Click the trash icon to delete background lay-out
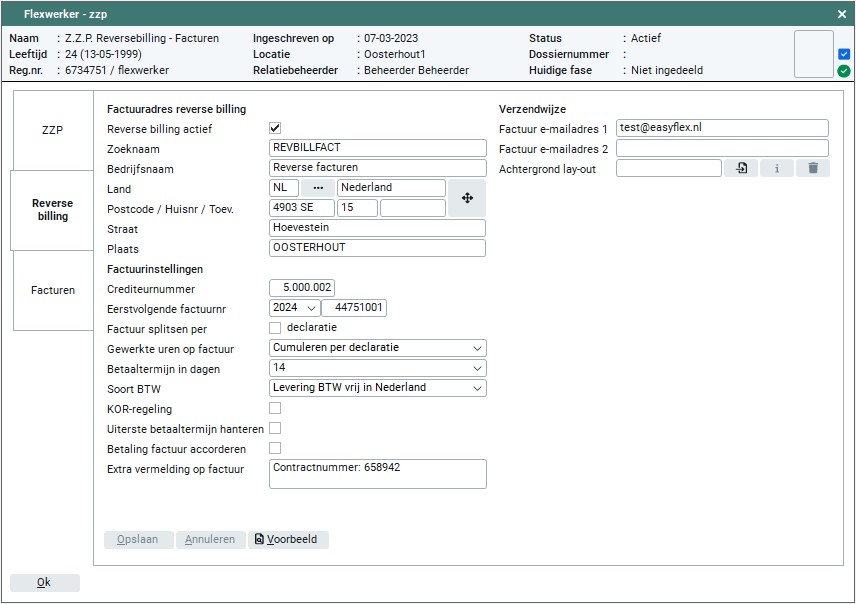 (x=813, y=169)
